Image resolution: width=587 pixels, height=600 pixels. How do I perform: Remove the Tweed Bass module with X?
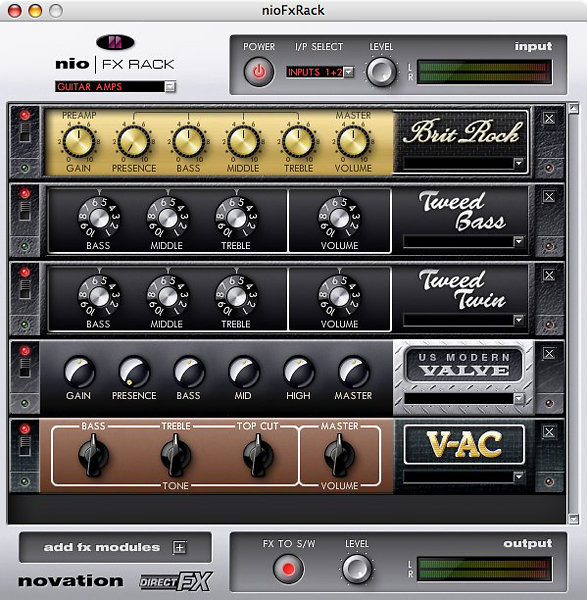[549, 197]
